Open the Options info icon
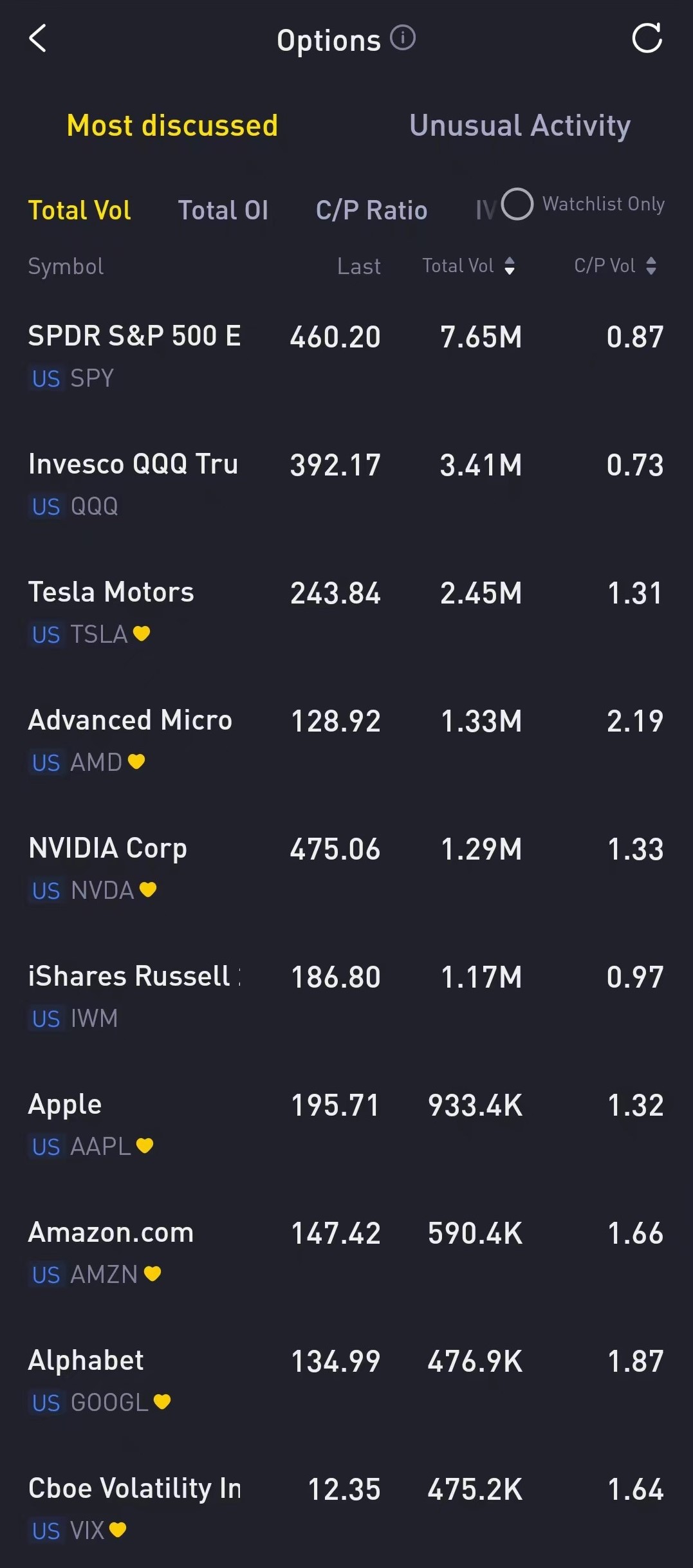 [x=403, y=38]
